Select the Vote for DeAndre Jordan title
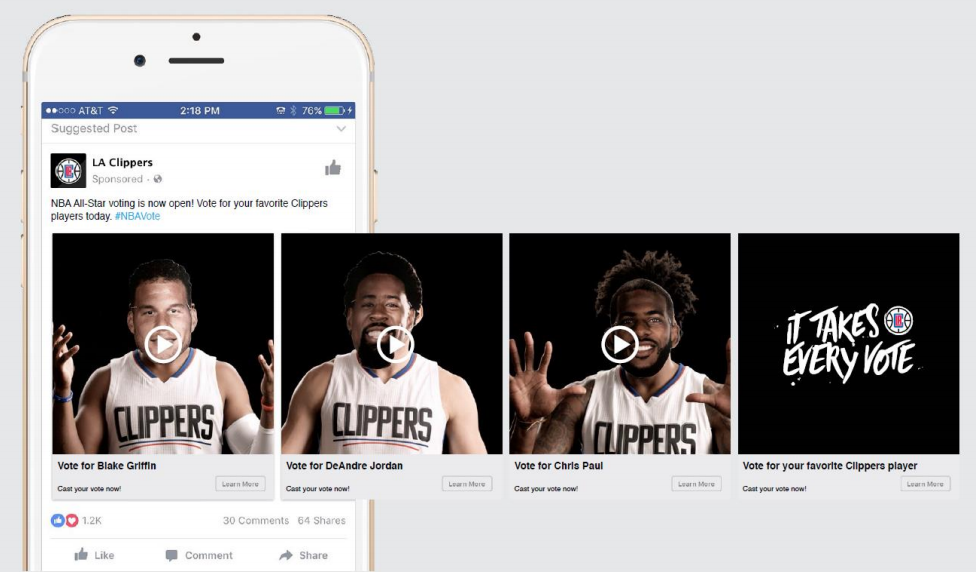This screenshot has width=976, height=572. [x=344, y=466]
